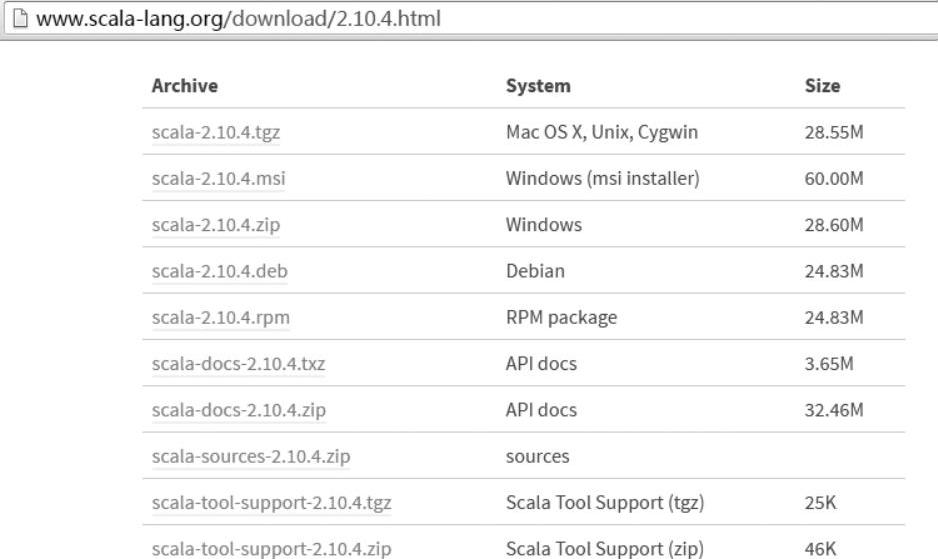Screen dimensions: 938x559
Task: Click the Scala Tool Support (tgz) cell
Action: [x=605, y=503]
